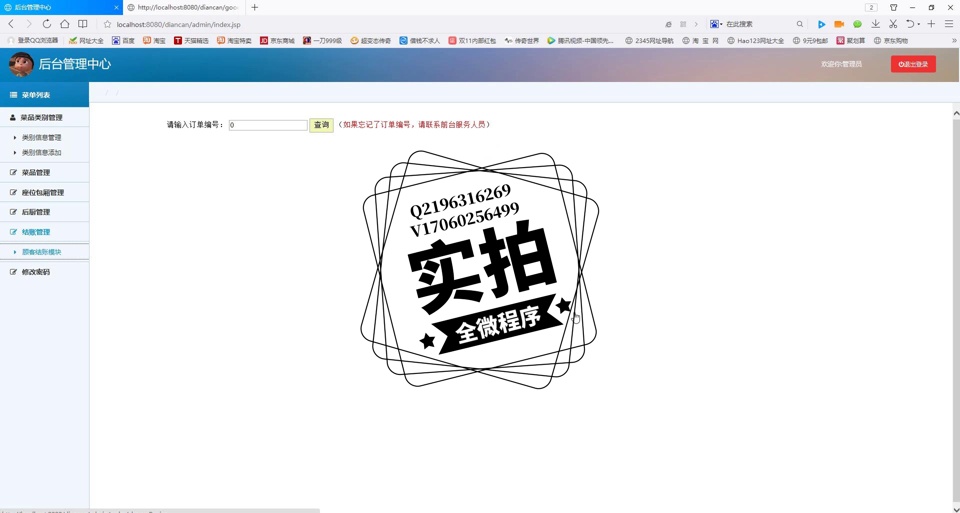Expand the 菜品管理 sidebar section
Screen dimensions: 960x513
(36, 173)
